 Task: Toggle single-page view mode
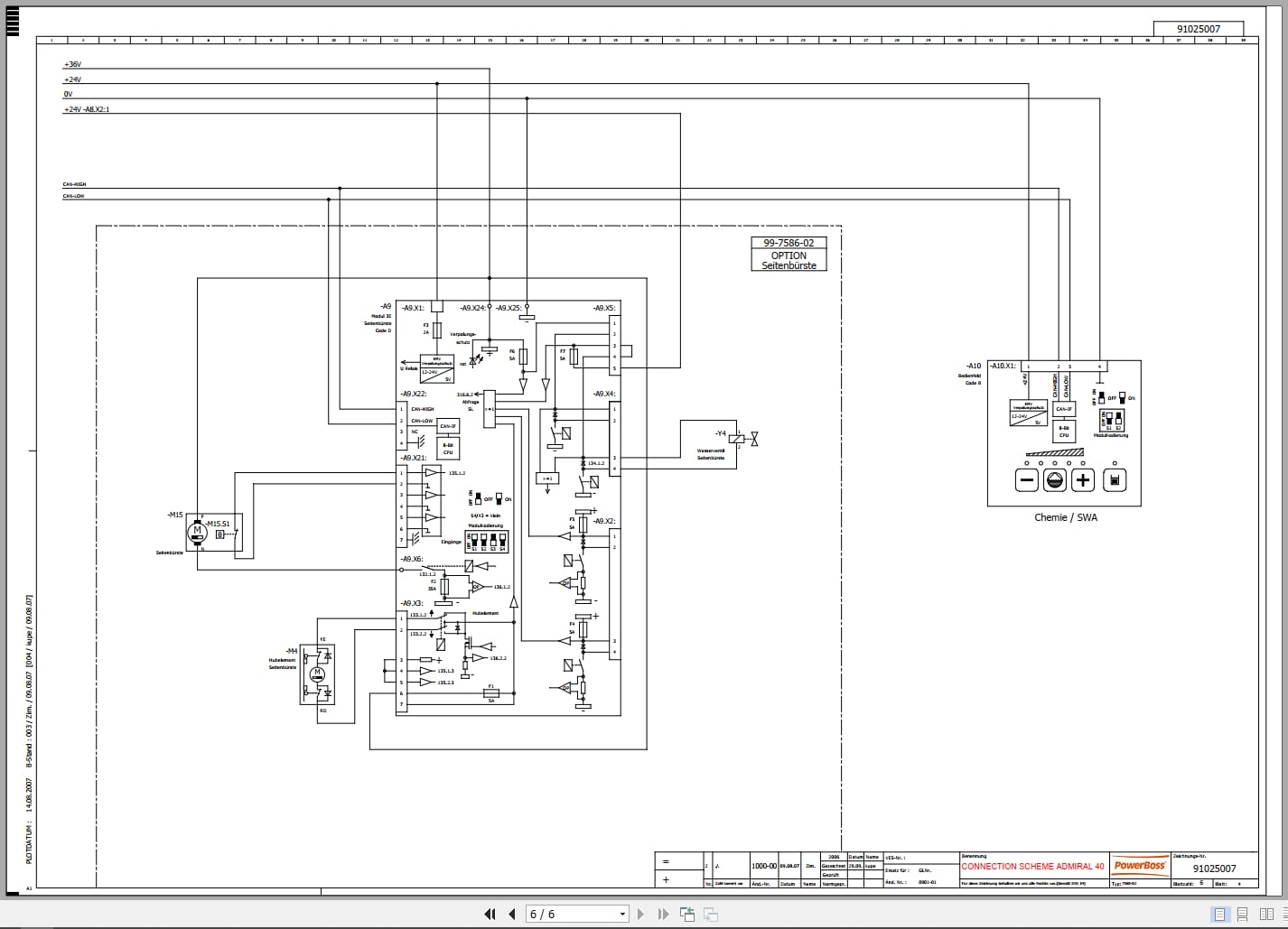click(1219, 914)
